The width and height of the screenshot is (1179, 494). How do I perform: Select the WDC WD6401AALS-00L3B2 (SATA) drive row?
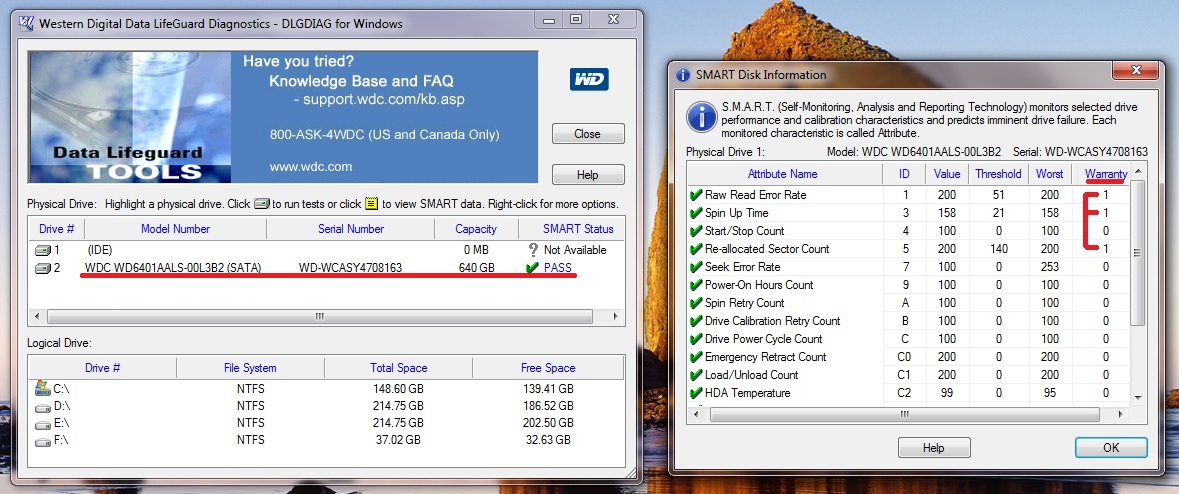click(326, 268)
